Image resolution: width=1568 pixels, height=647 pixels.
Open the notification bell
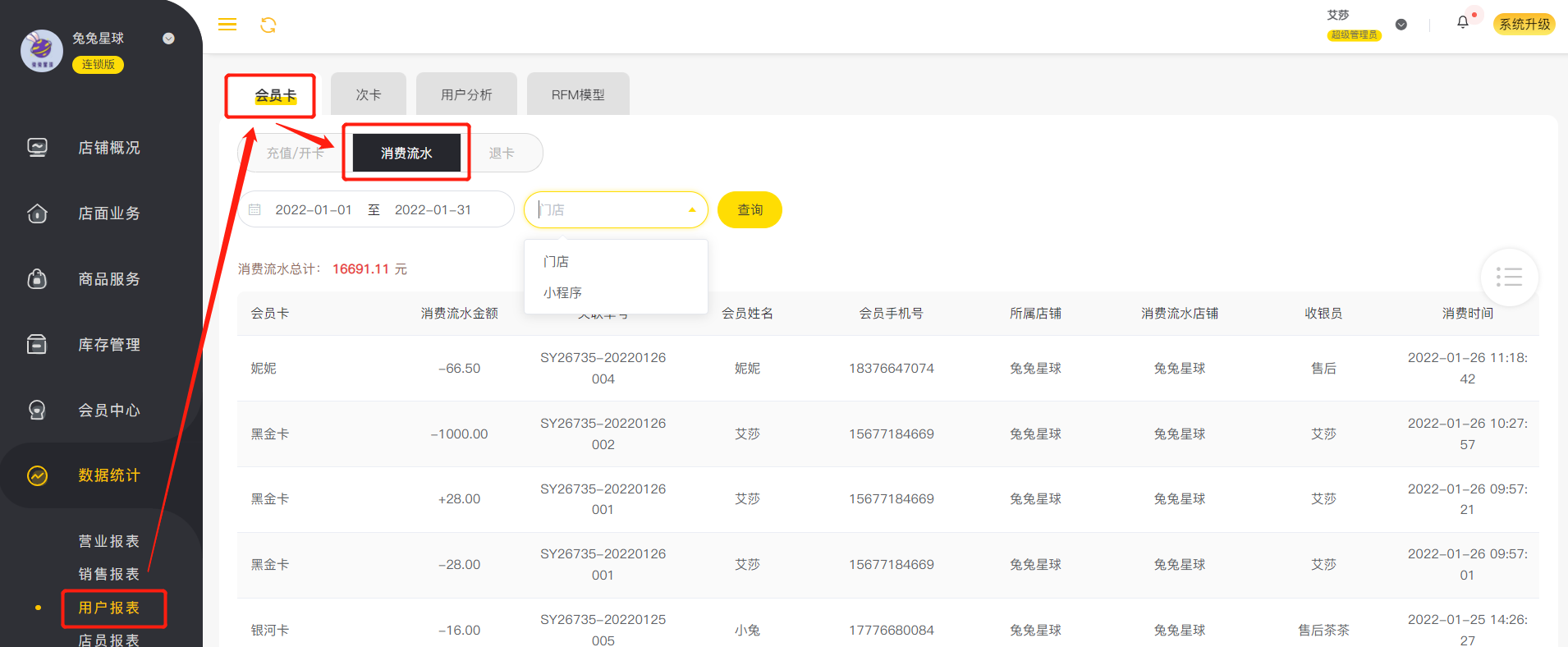[x=1463, y=22]
